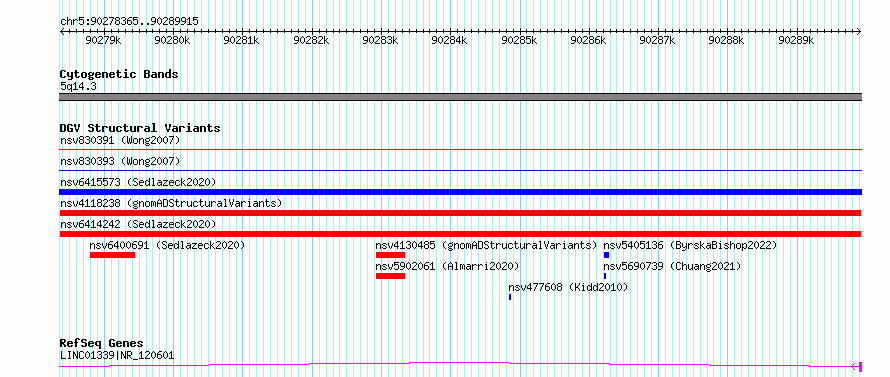Click the Cytogenetic Bands track title

coord(119,74)
